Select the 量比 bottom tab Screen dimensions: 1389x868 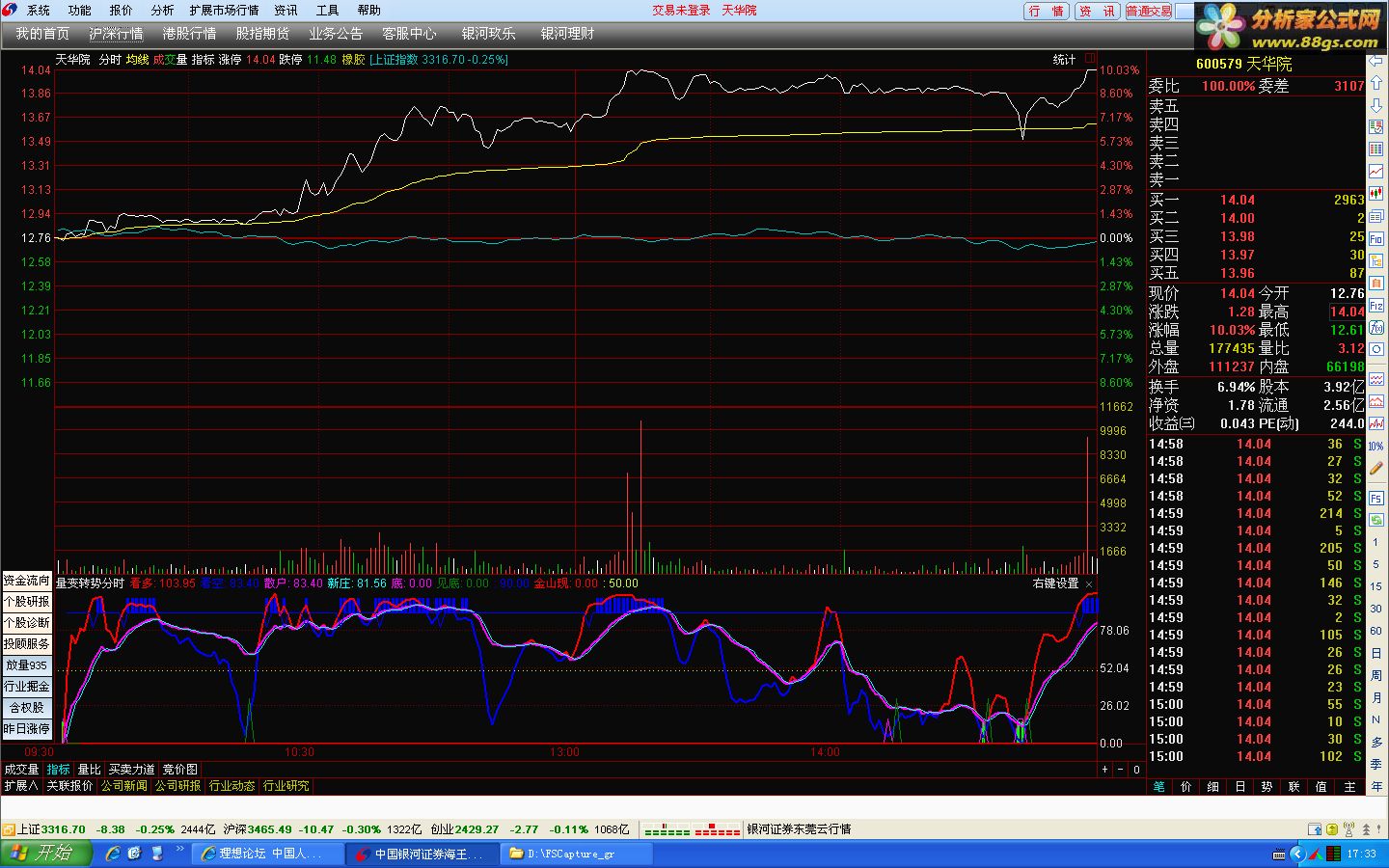(89, 770)
